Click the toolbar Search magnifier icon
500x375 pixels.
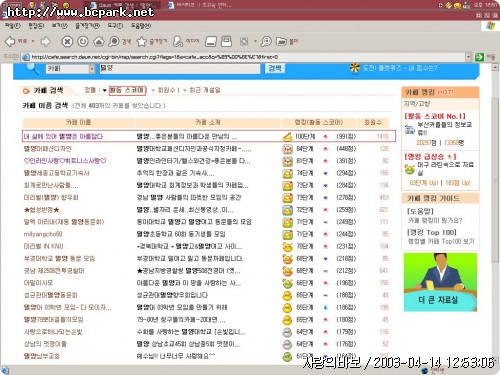pyautogui.click(x=114, y=41)
